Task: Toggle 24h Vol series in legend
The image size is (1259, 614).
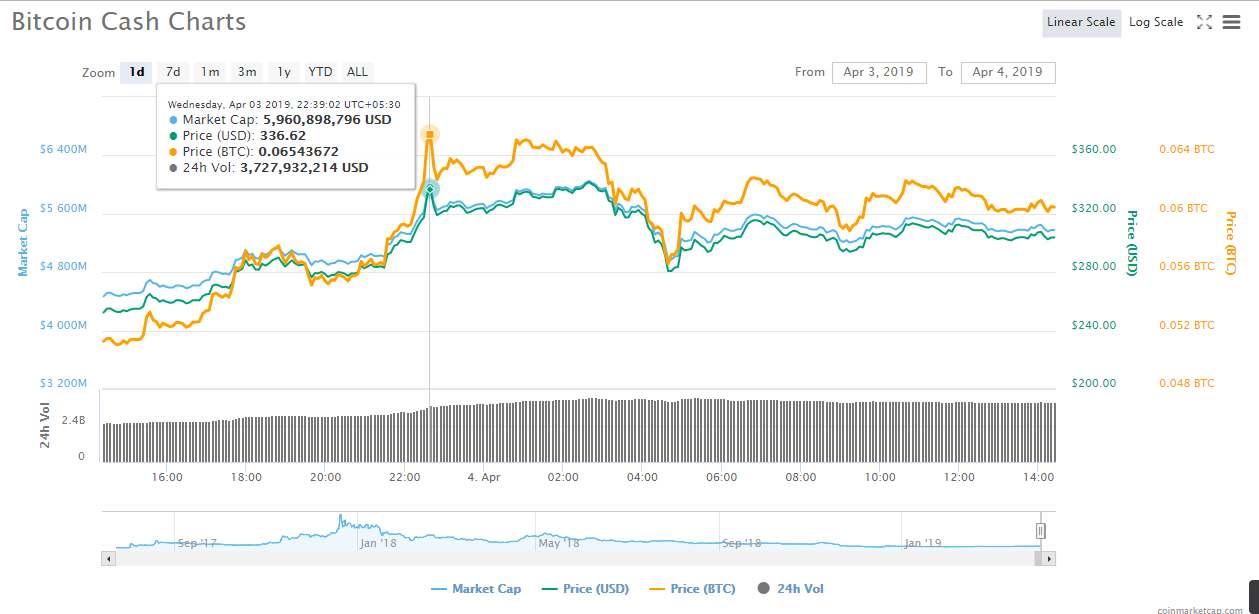Action: tap(791, 589)
